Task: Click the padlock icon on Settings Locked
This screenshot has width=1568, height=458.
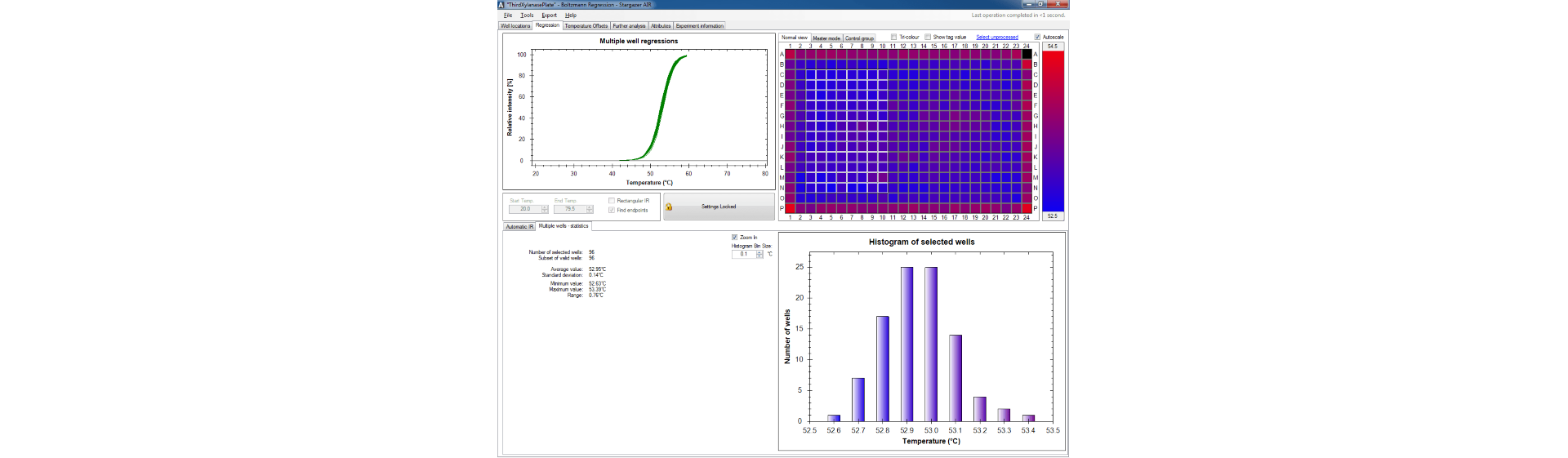Action: pos(669,207)
